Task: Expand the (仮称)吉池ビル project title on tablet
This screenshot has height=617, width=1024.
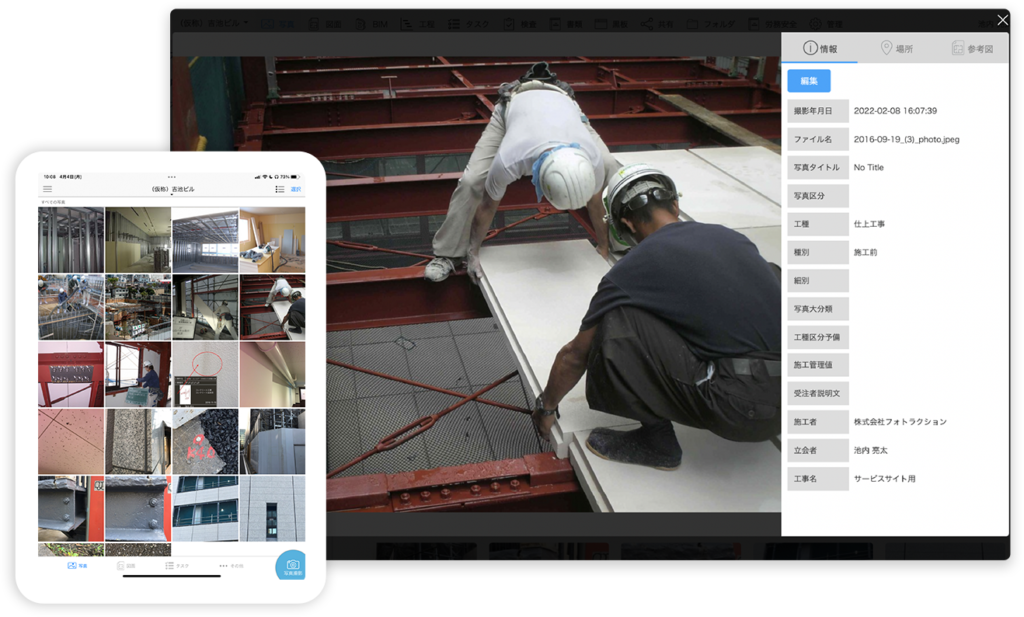Action: coord(173,189)
